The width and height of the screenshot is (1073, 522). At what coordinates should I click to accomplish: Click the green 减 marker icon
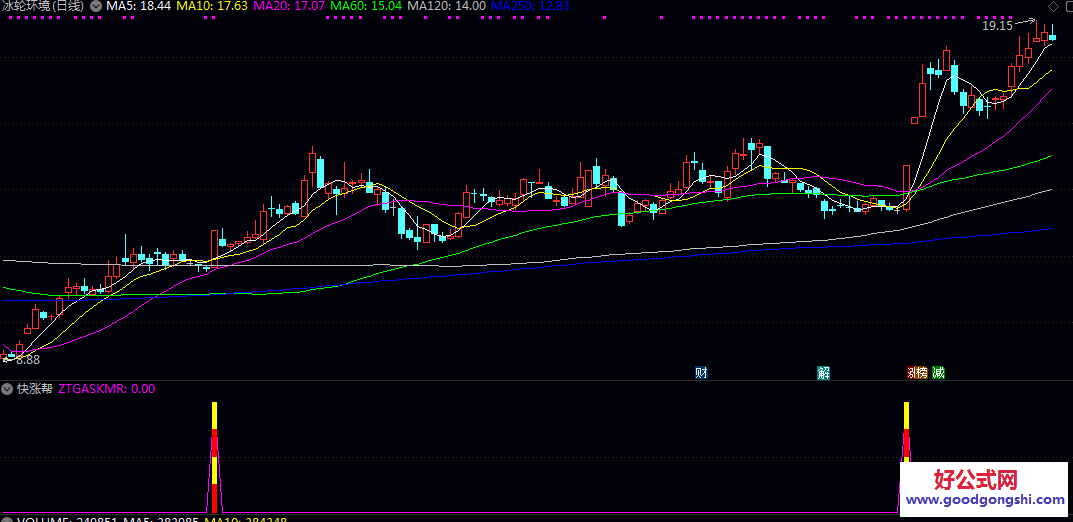tap(938, 373)
